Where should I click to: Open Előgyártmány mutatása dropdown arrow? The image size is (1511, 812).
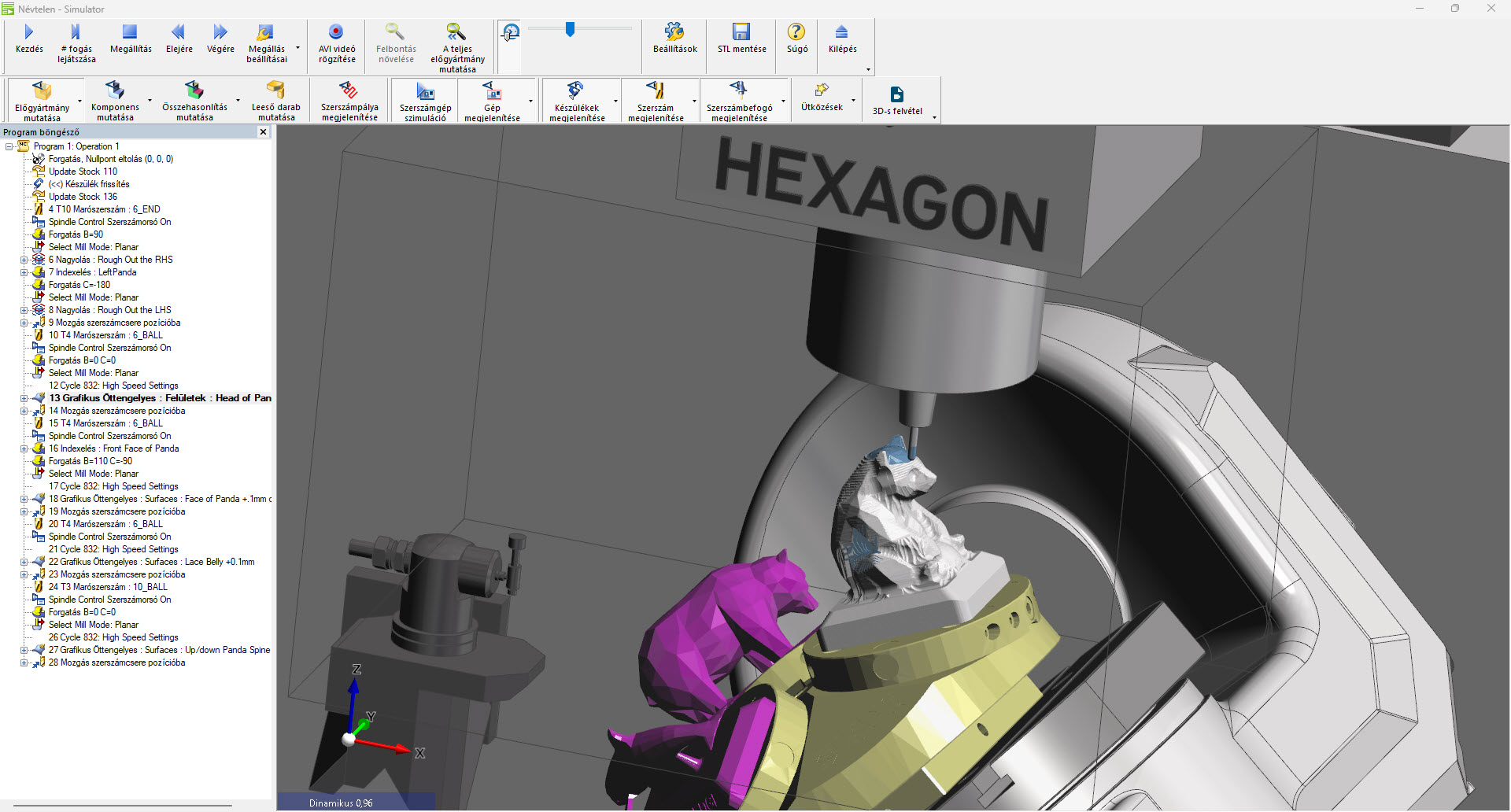(79, 101)
